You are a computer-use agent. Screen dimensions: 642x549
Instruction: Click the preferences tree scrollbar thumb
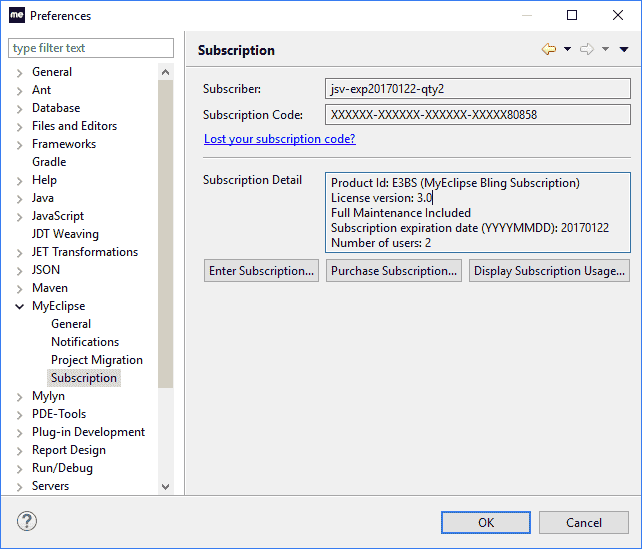(165, 234)
